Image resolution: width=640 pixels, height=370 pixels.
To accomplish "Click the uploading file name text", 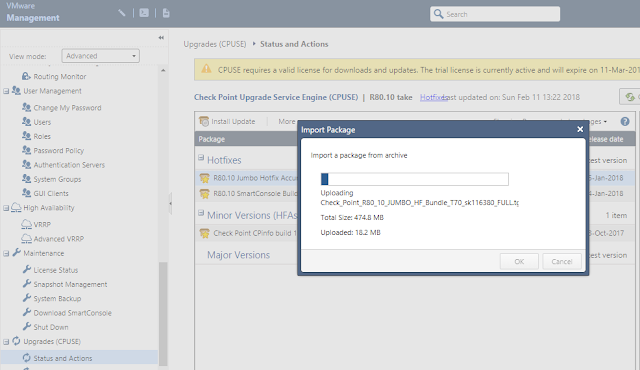I will click(420, 203).
